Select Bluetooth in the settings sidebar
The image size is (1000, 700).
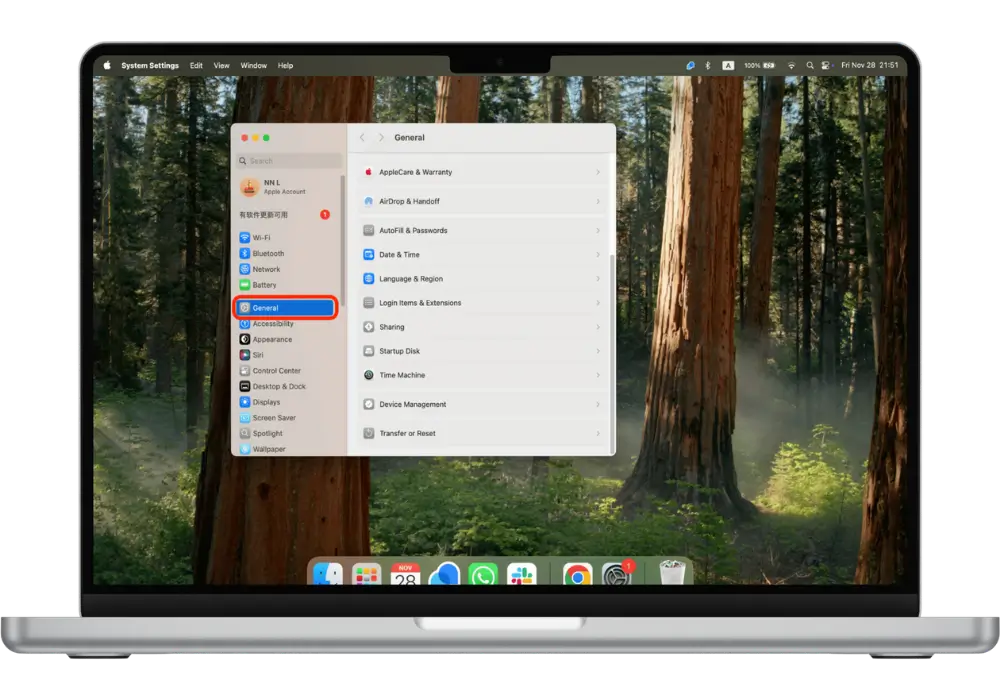click(267, 254)
